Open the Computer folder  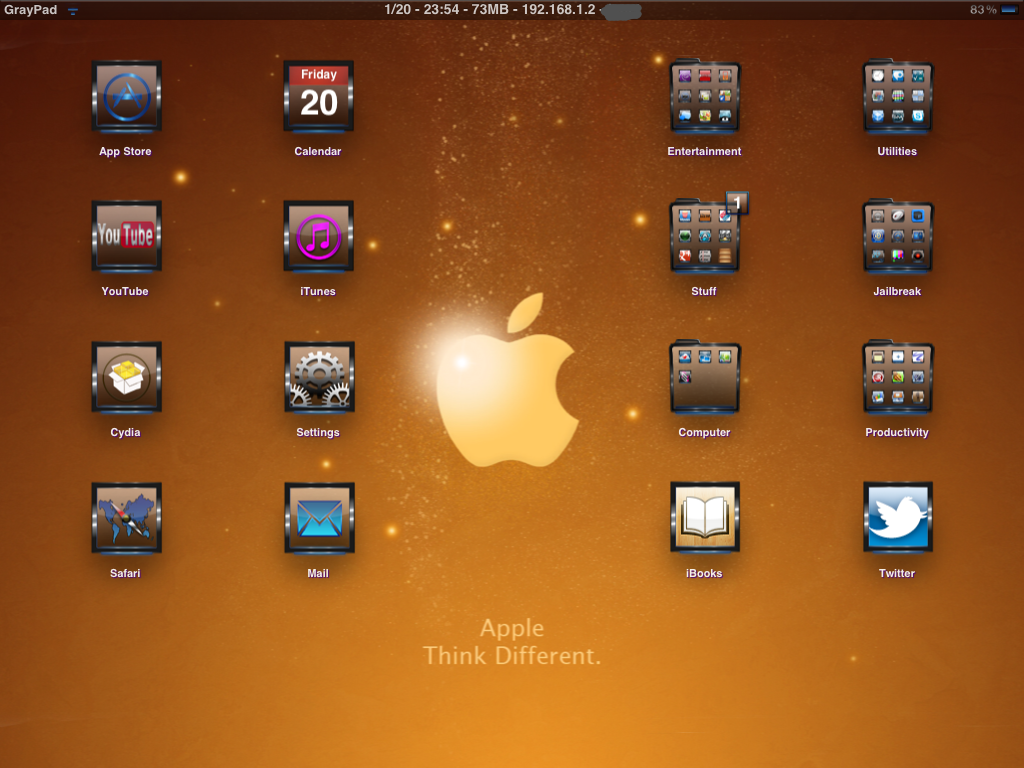(x=705, y=377)
